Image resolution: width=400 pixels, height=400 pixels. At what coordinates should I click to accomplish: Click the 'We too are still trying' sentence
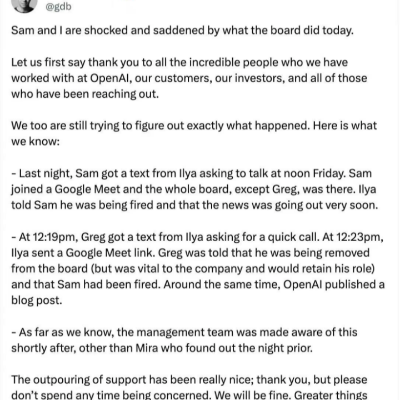click(194, 126)
